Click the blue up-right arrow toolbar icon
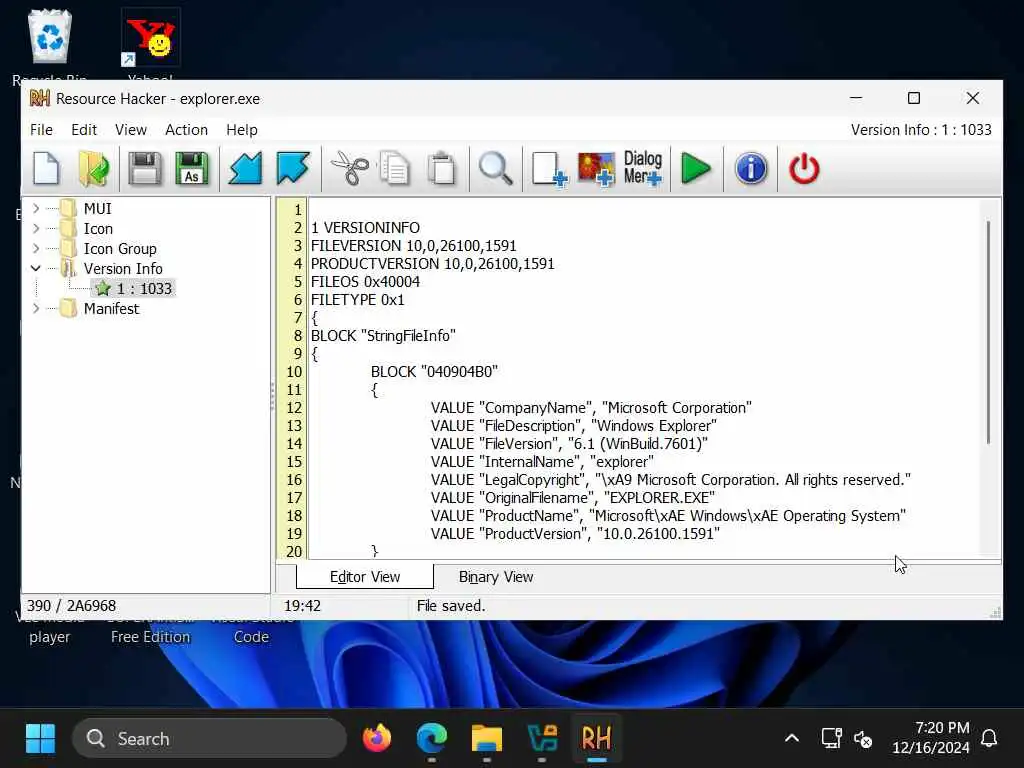The image size is (1024, 768). [x=293, y=168]
